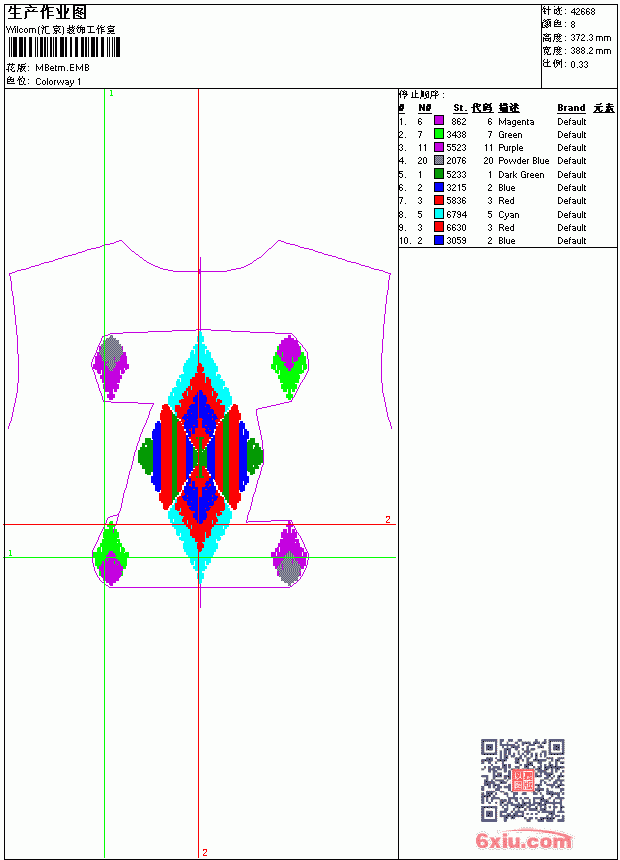Viewport: 620px width, 860px height.
Task: Click the width value 388.2 mm
Action: tap(590, 51)
